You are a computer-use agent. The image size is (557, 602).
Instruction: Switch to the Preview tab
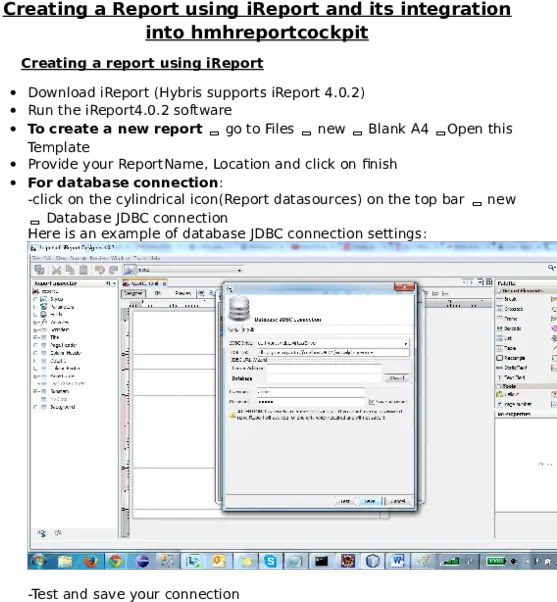(x=183, y=293)
